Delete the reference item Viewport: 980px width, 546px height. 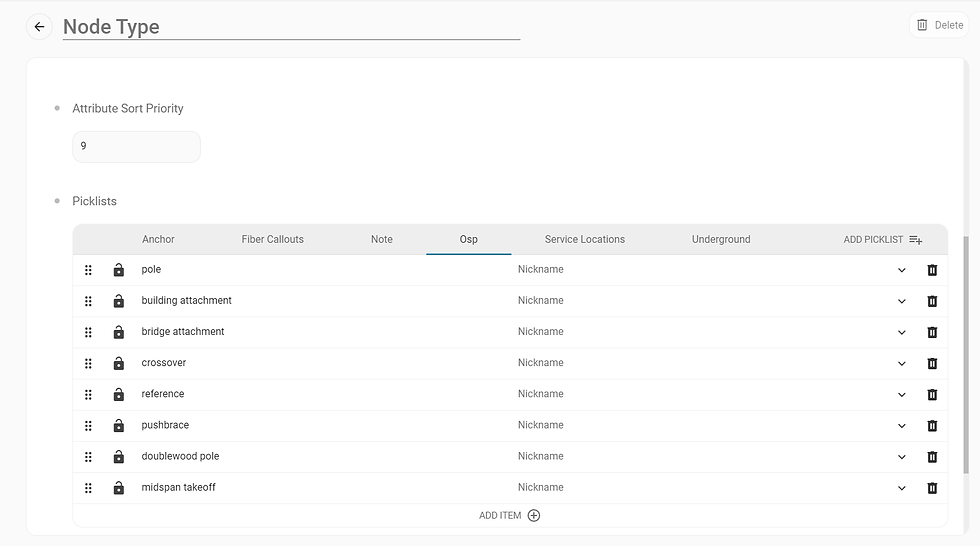click(x=932, y=395)
